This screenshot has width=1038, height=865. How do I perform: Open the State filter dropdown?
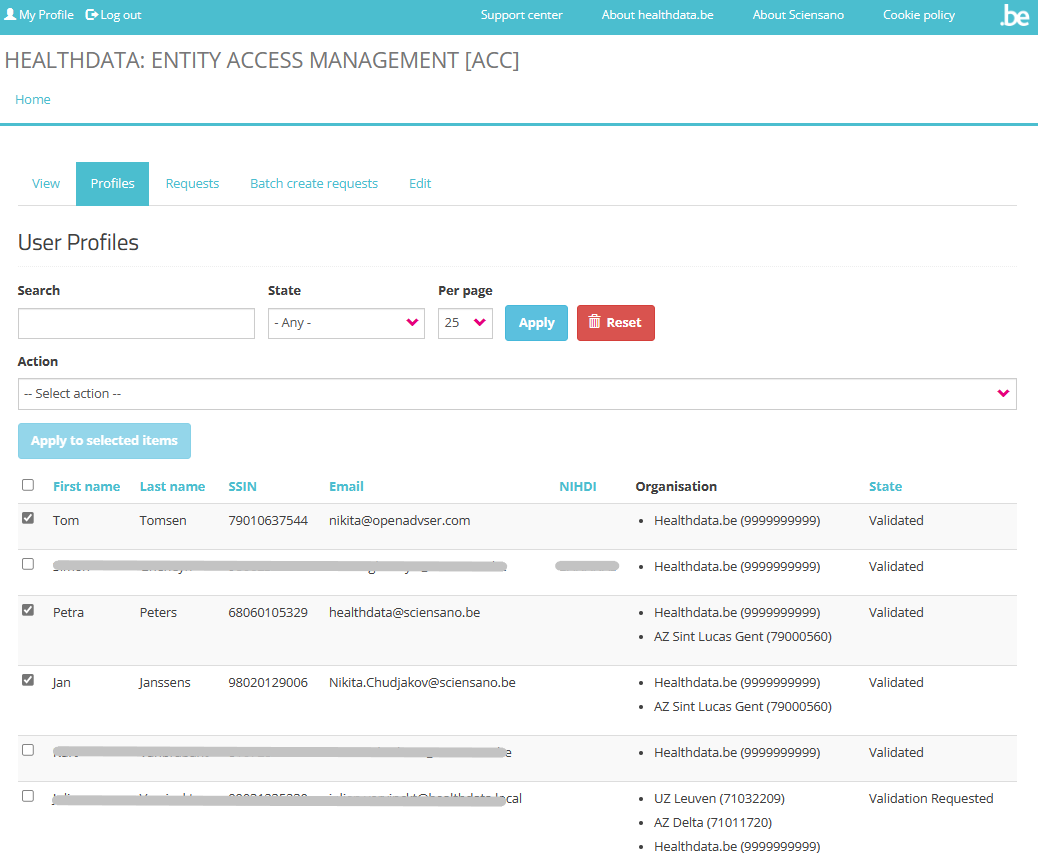346,323
